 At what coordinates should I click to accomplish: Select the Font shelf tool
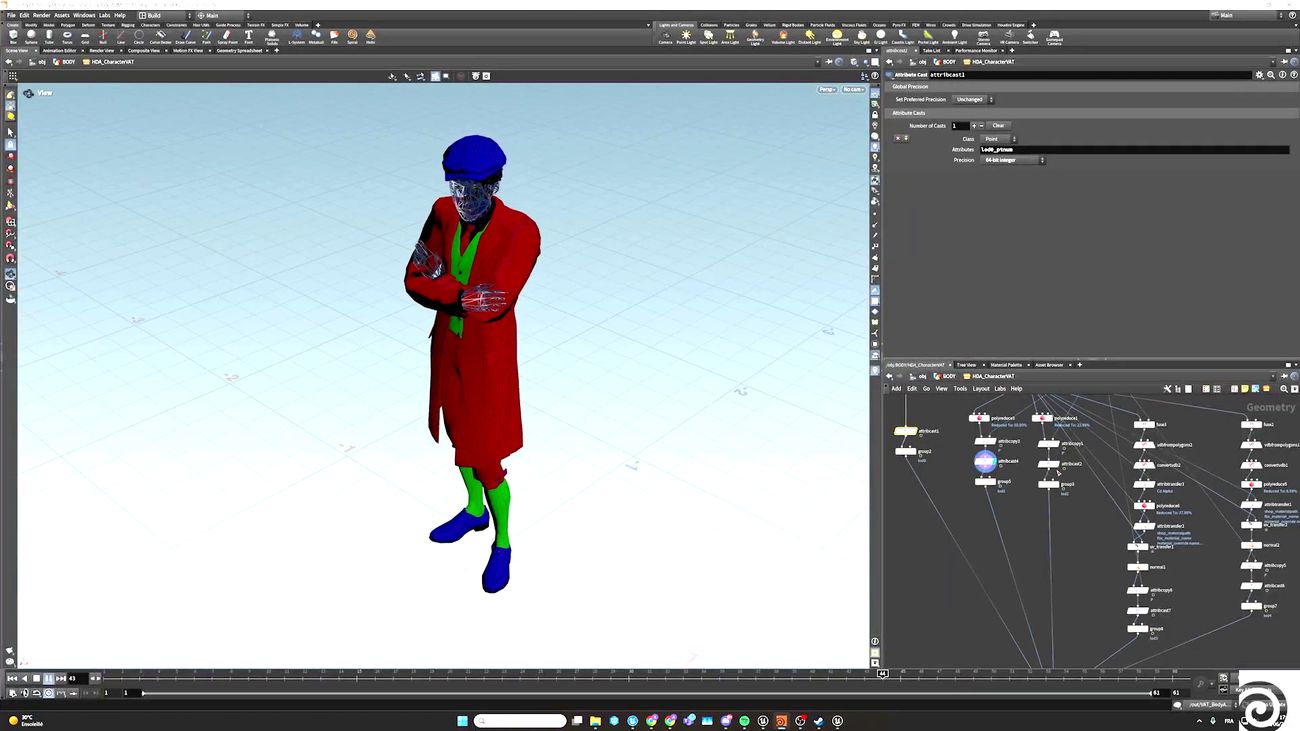249,36
